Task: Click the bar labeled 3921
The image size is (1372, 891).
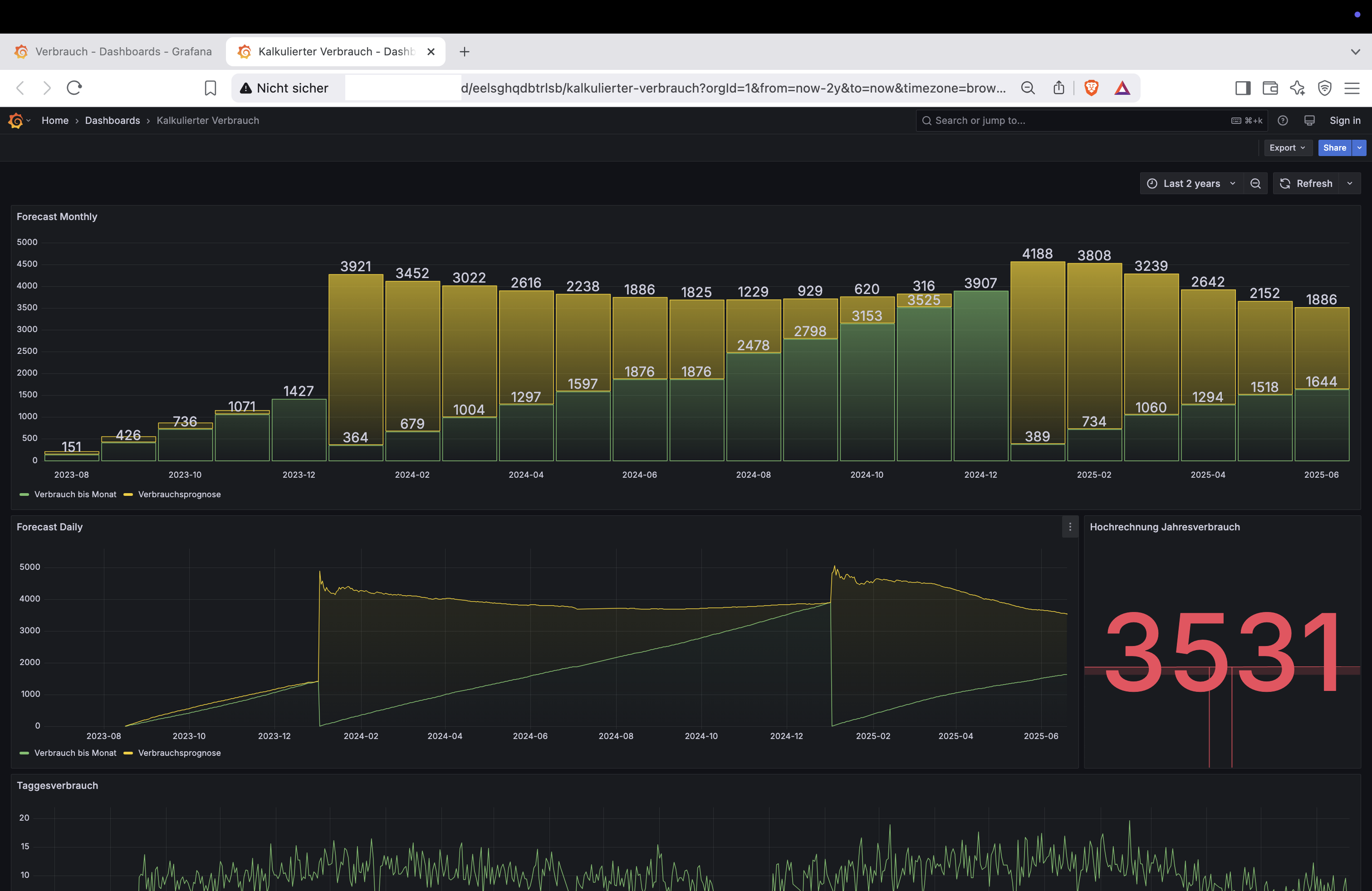Action: [356, 360]
